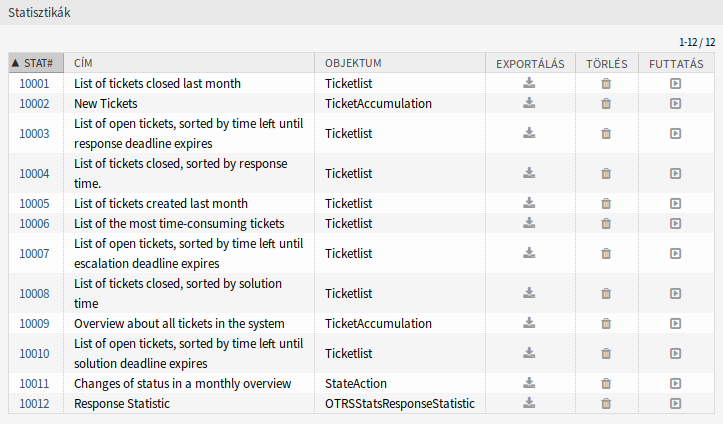The image size is (723, 424).
Task: Click the Statisztikák widget header
Action: point(362,12)
